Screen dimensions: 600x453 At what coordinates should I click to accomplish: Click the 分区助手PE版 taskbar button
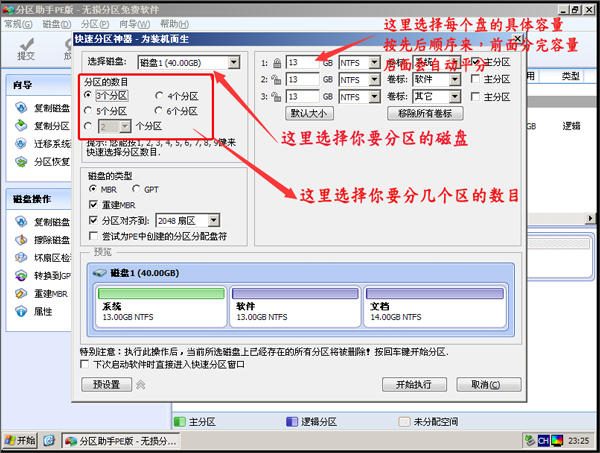[121, 441]
